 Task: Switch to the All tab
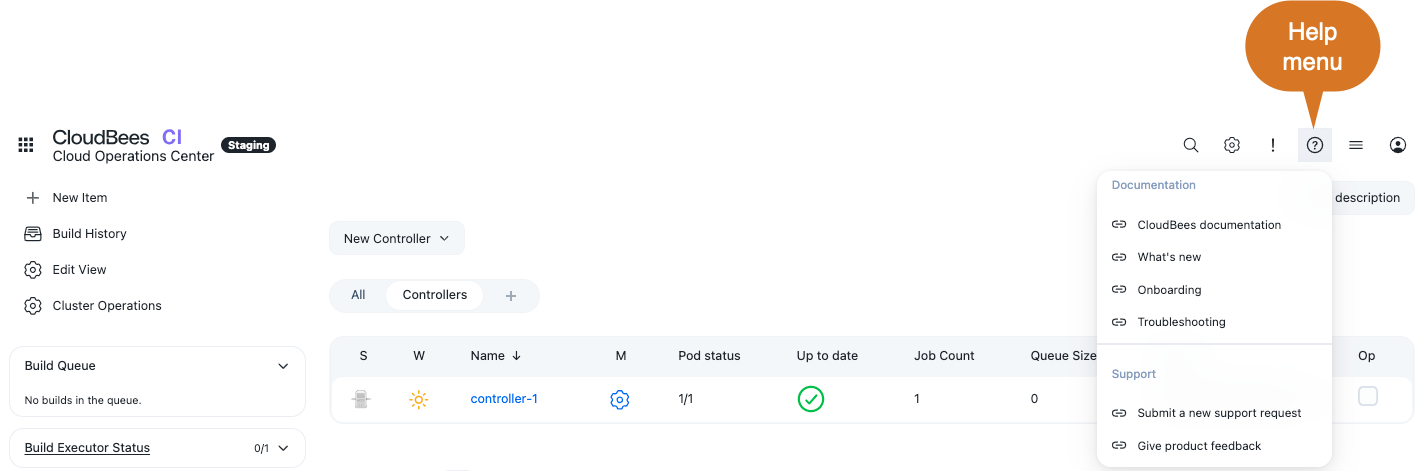(358, 295)
